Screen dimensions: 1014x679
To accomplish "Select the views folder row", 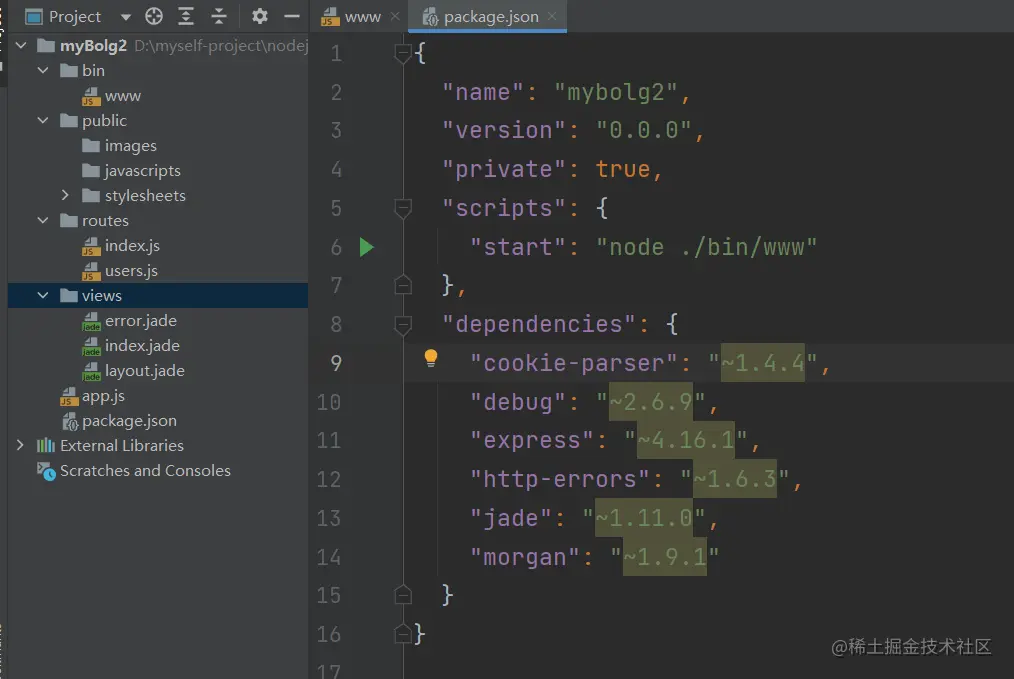I will click(x=158, y=296).
